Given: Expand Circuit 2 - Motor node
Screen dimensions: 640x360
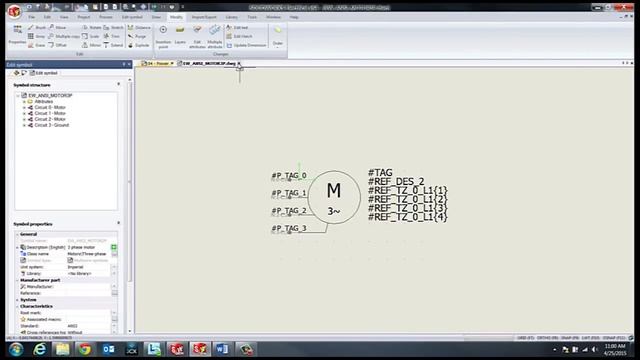Looking at the screenshot, I should coord(24,119).
